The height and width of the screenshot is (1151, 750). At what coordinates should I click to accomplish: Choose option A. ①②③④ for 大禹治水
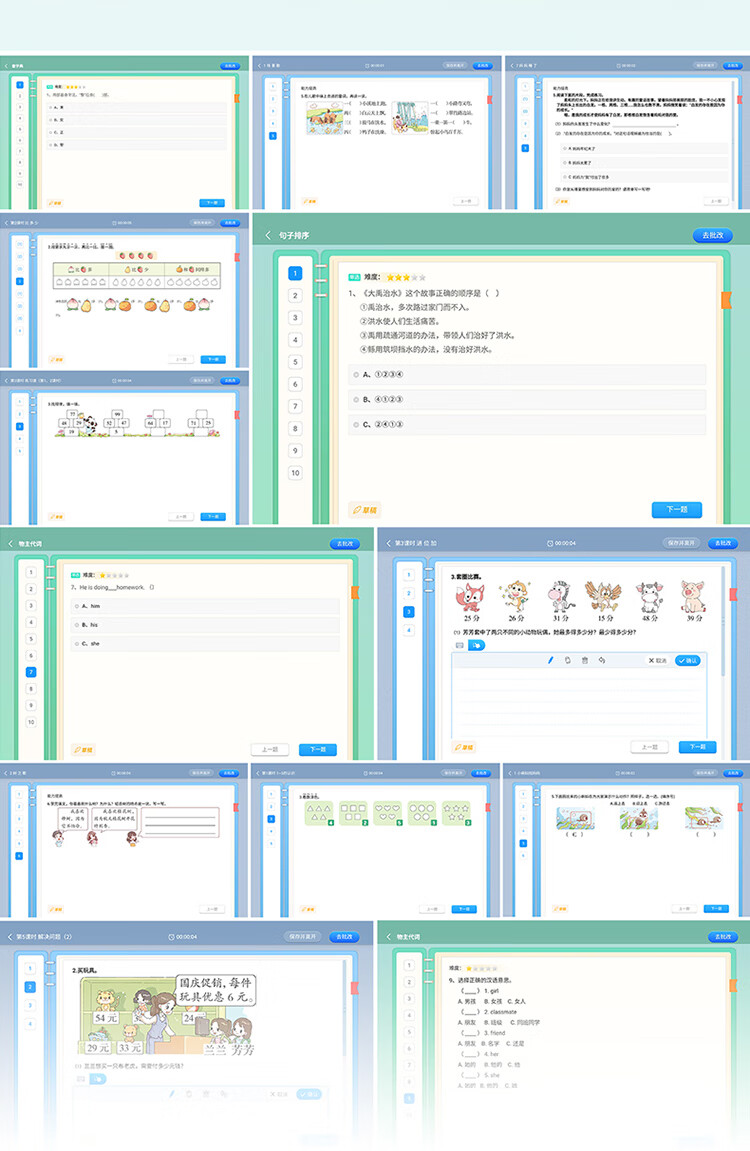(527, 374)
